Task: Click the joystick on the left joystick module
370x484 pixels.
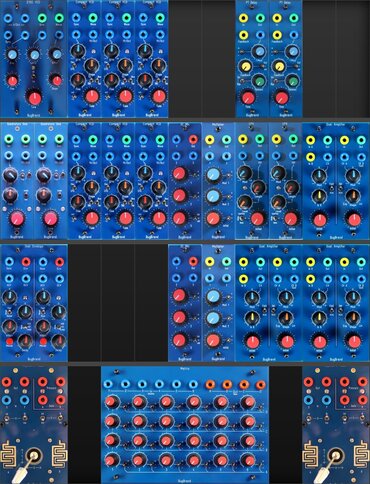Action: pos(33,456)
